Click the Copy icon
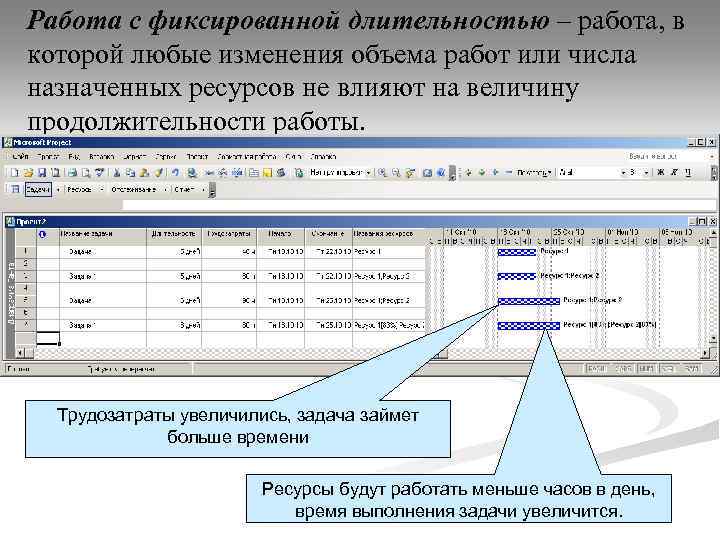The height and width of the screenshot is (540, 720). [130, 173]
